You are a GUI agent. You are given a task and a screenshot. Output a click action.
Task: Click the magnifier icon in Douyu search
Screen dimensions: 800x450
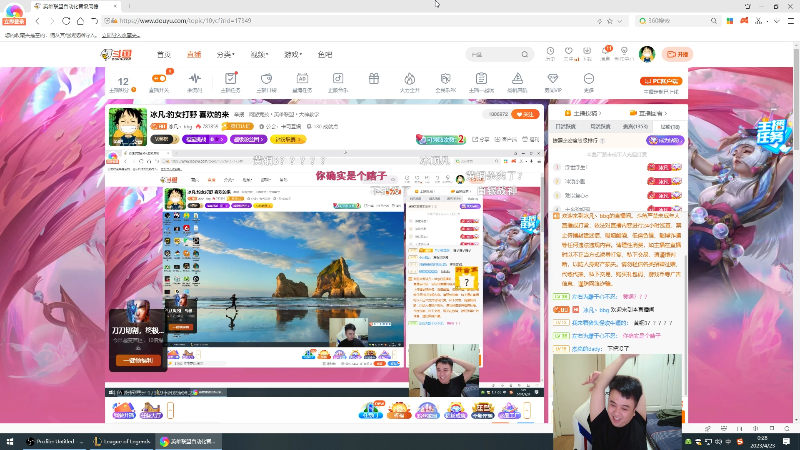[x=524, y=55]
